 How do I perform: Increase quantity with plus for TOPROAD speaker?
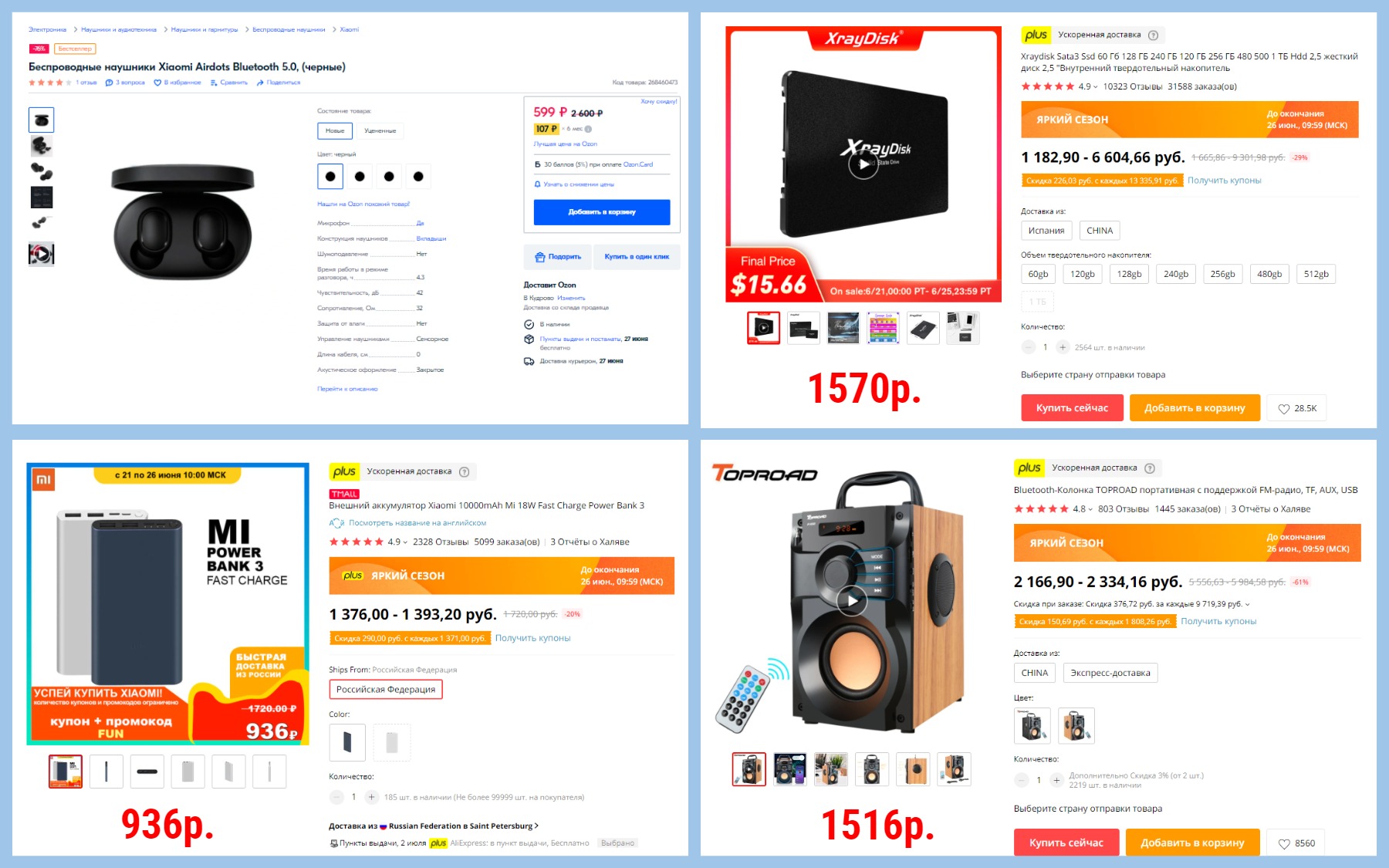[x=1056, y=780]
